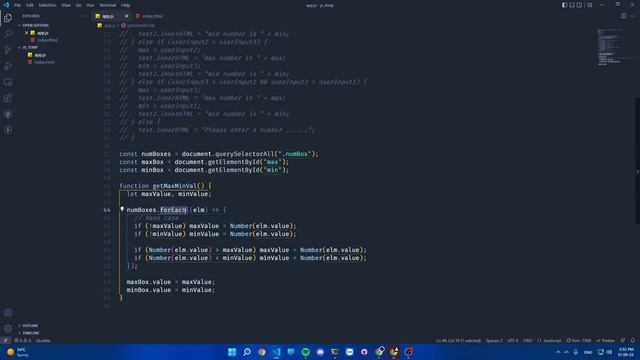Open the Search view in activity bar
The height and width of the screenshot is (360, 640).
[x=8, y=34]
